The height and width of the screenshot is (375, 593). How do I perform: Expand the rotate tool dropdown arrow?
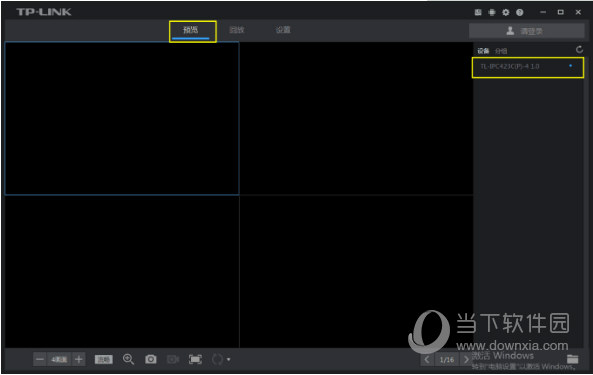[x=228, y=360]
